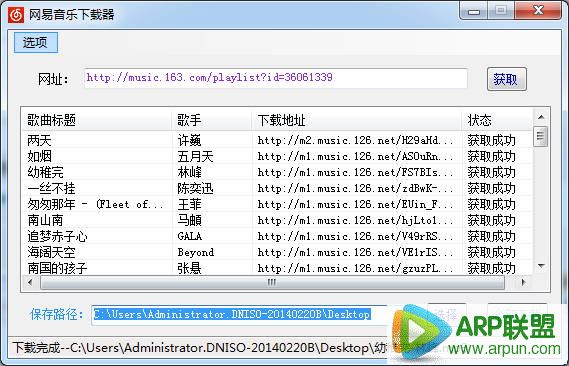Image resolution: width=569 pixels, height=366 pixels.
Task: Click the 获取 button
Action: [x=507, y=79]
